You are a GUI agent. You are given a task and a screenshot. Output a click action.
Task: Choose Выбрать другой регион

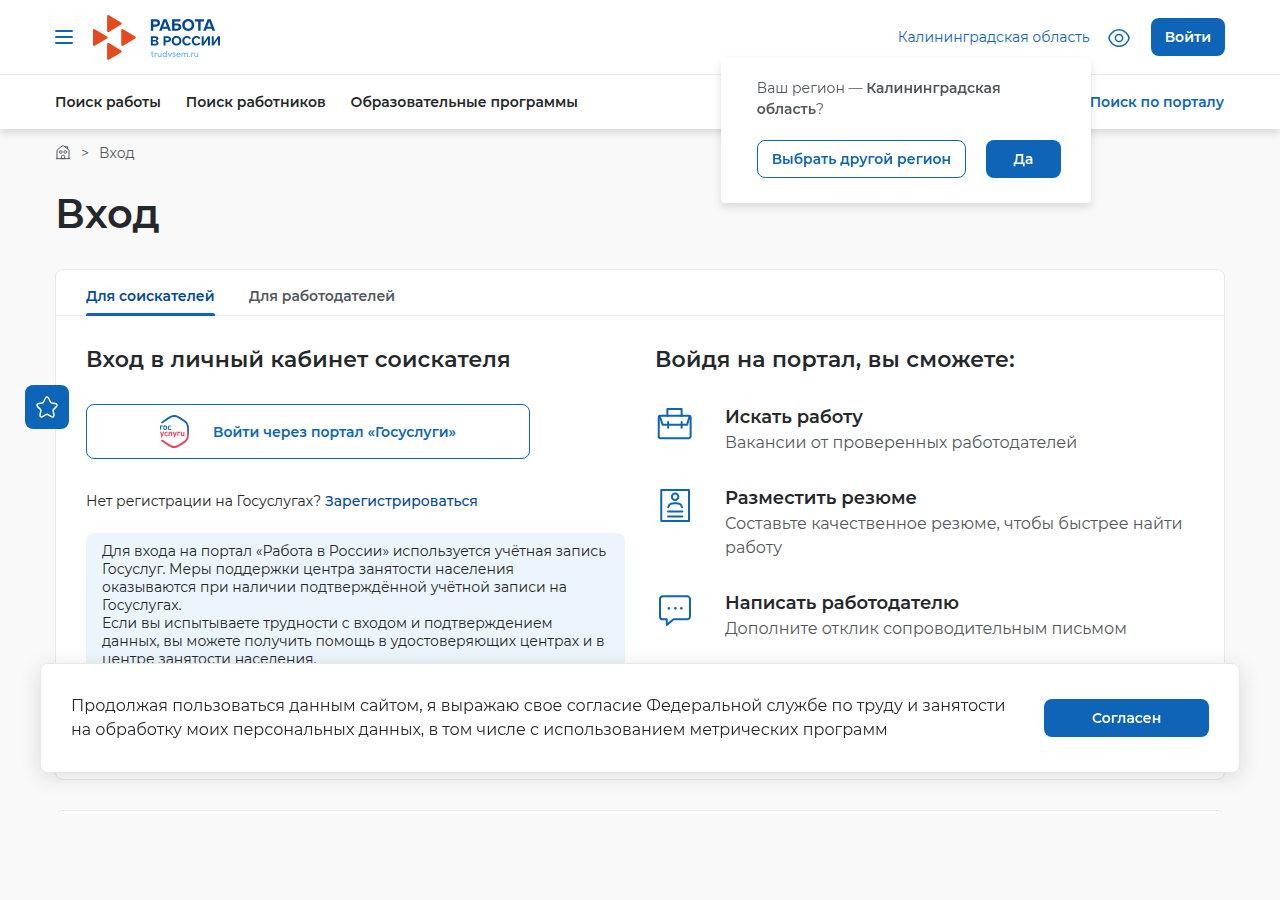(861, 159)
